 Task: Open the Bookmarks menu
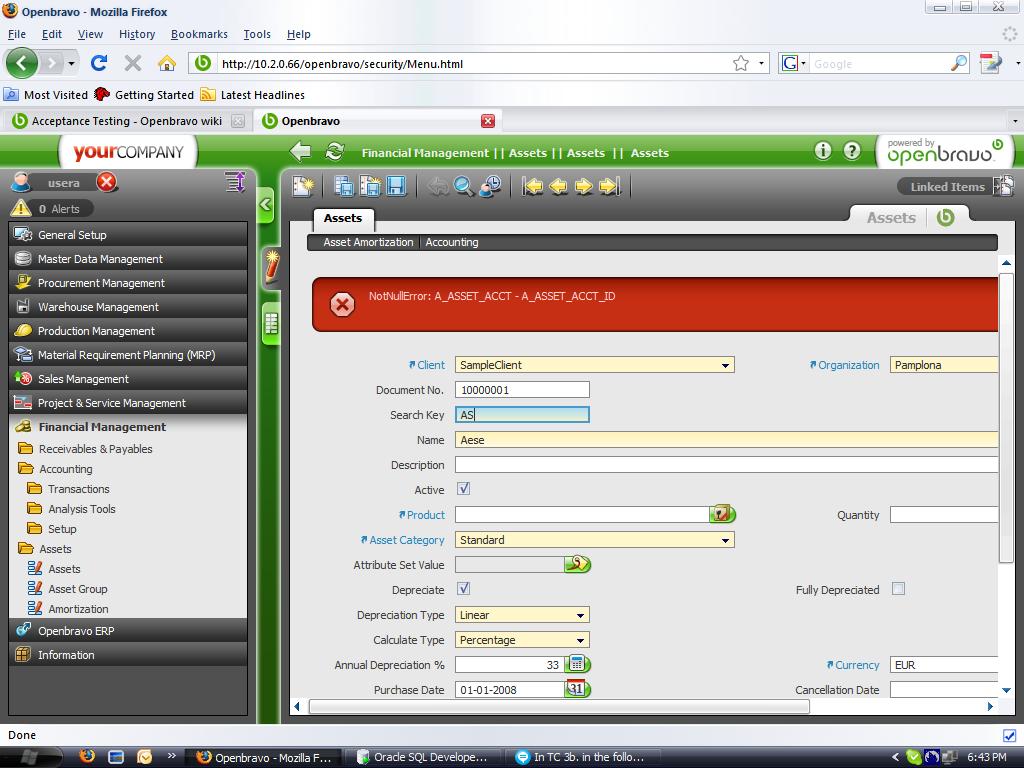pyautogui.click(x=199, y=34)
